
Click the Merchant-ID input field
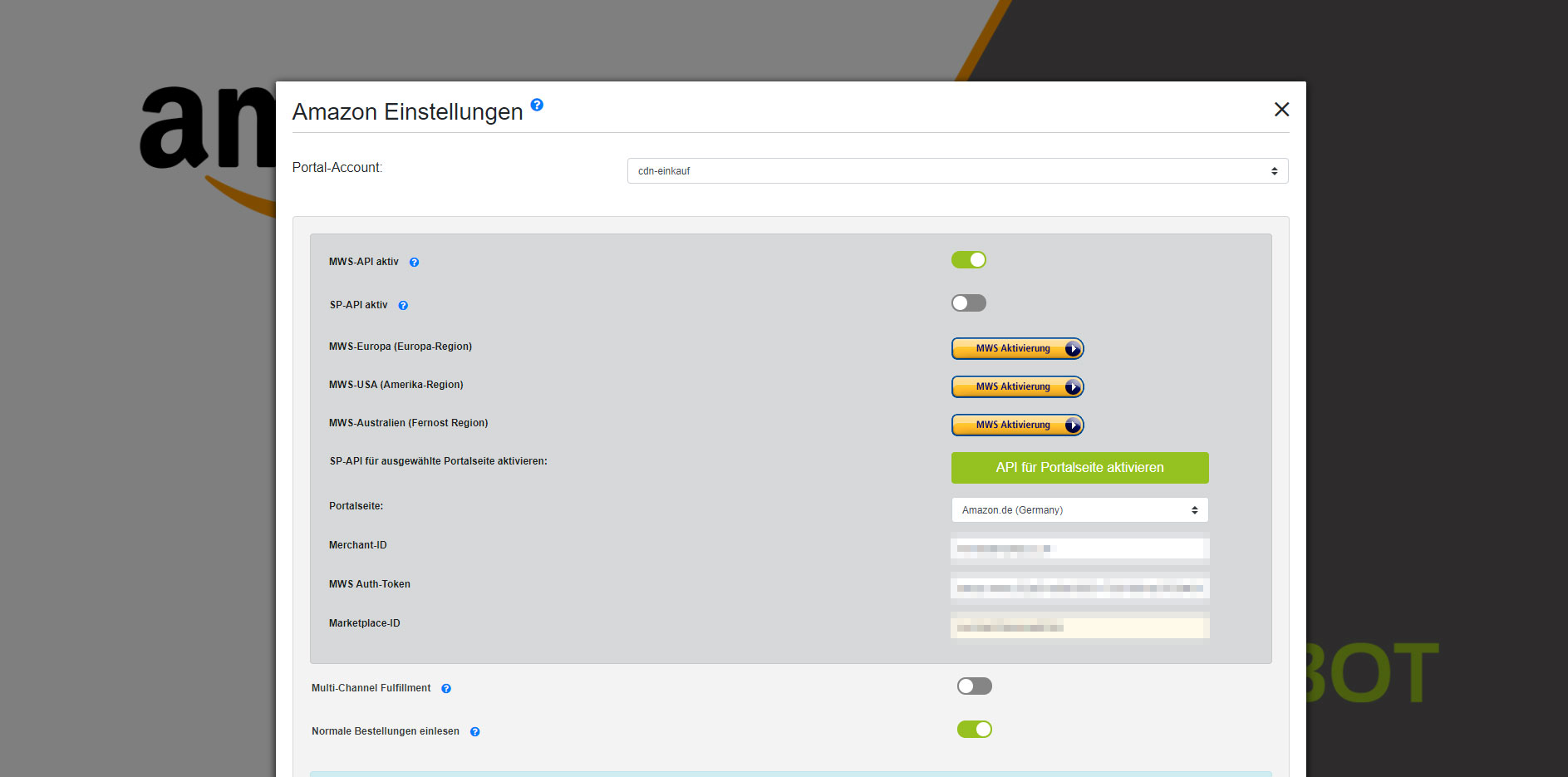tap(1079, 548)
